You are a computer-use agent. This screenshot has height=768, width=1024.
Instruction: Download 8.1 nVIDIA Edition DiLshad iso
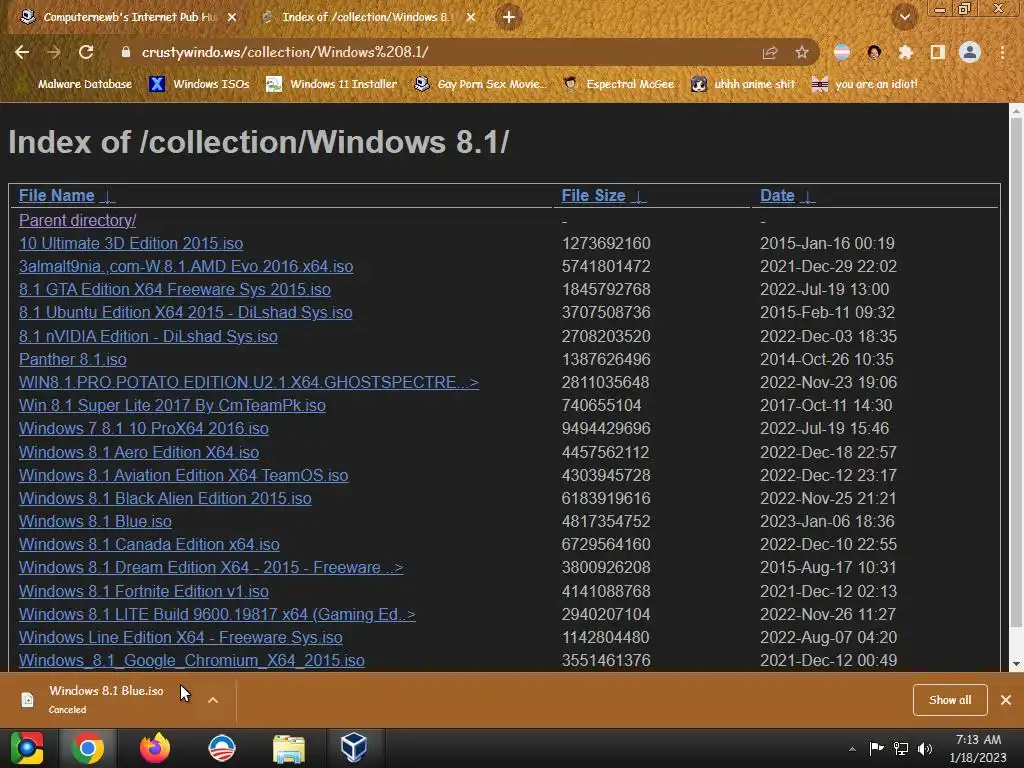[148, 336]
